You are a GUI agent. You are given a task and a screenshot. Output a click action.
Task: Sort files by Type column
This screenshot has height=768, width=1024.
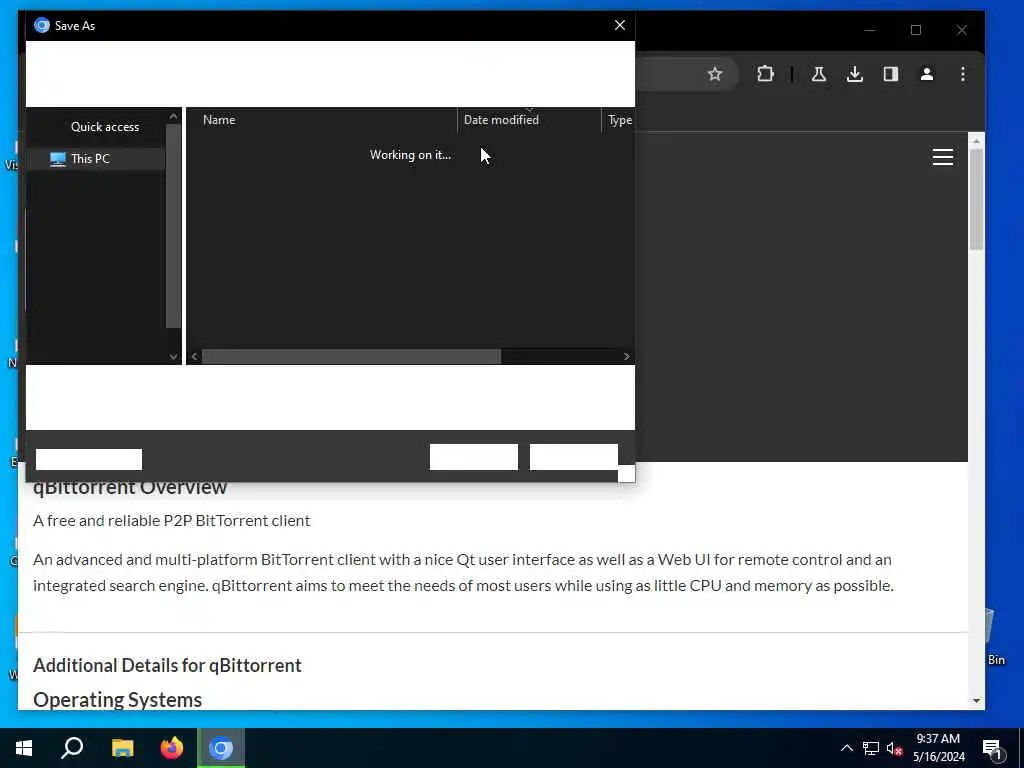tap(618, 120)
